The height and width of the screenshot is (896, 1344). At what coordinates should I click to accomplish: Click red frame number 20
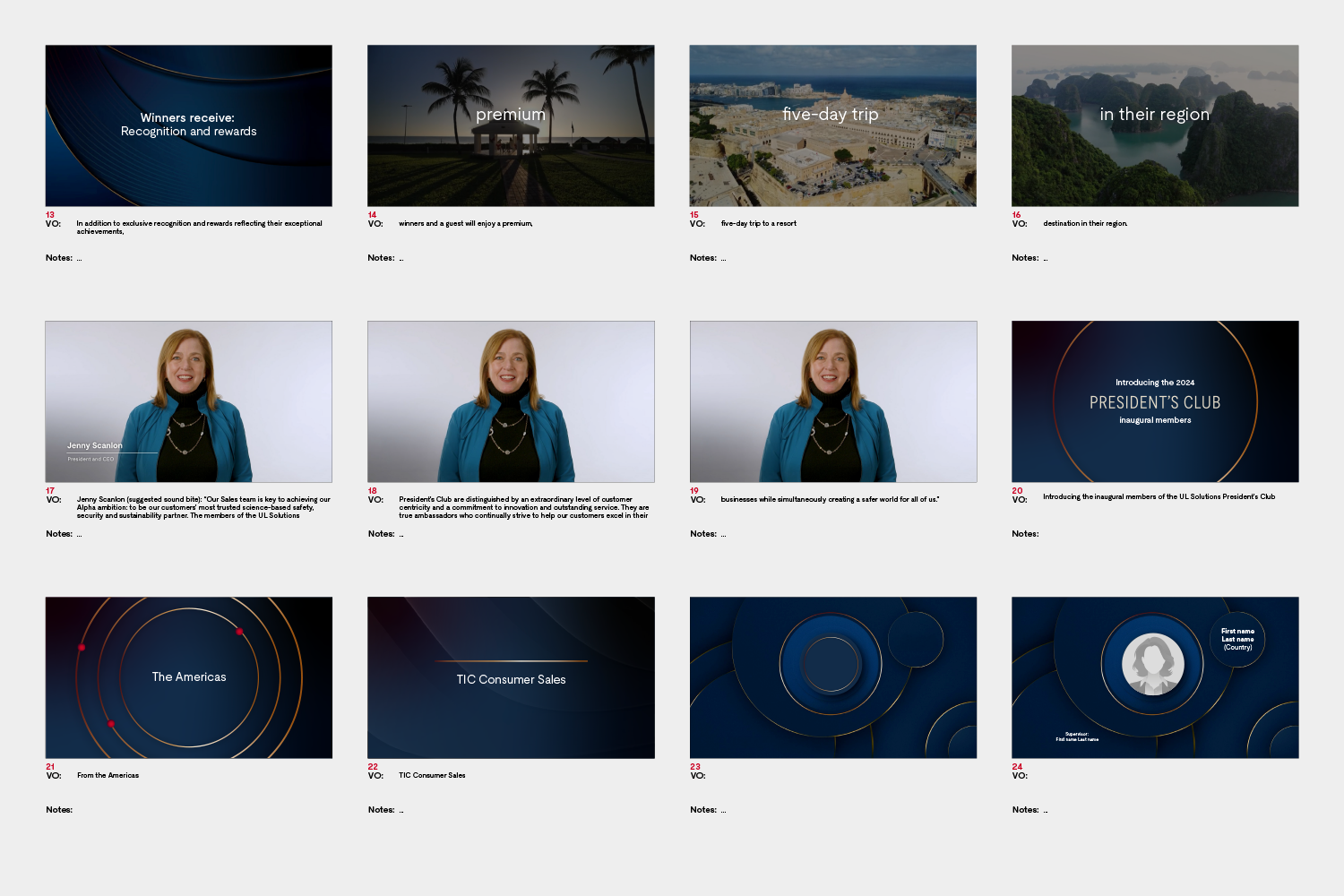pyautogui.click(x=1017, y=491)
